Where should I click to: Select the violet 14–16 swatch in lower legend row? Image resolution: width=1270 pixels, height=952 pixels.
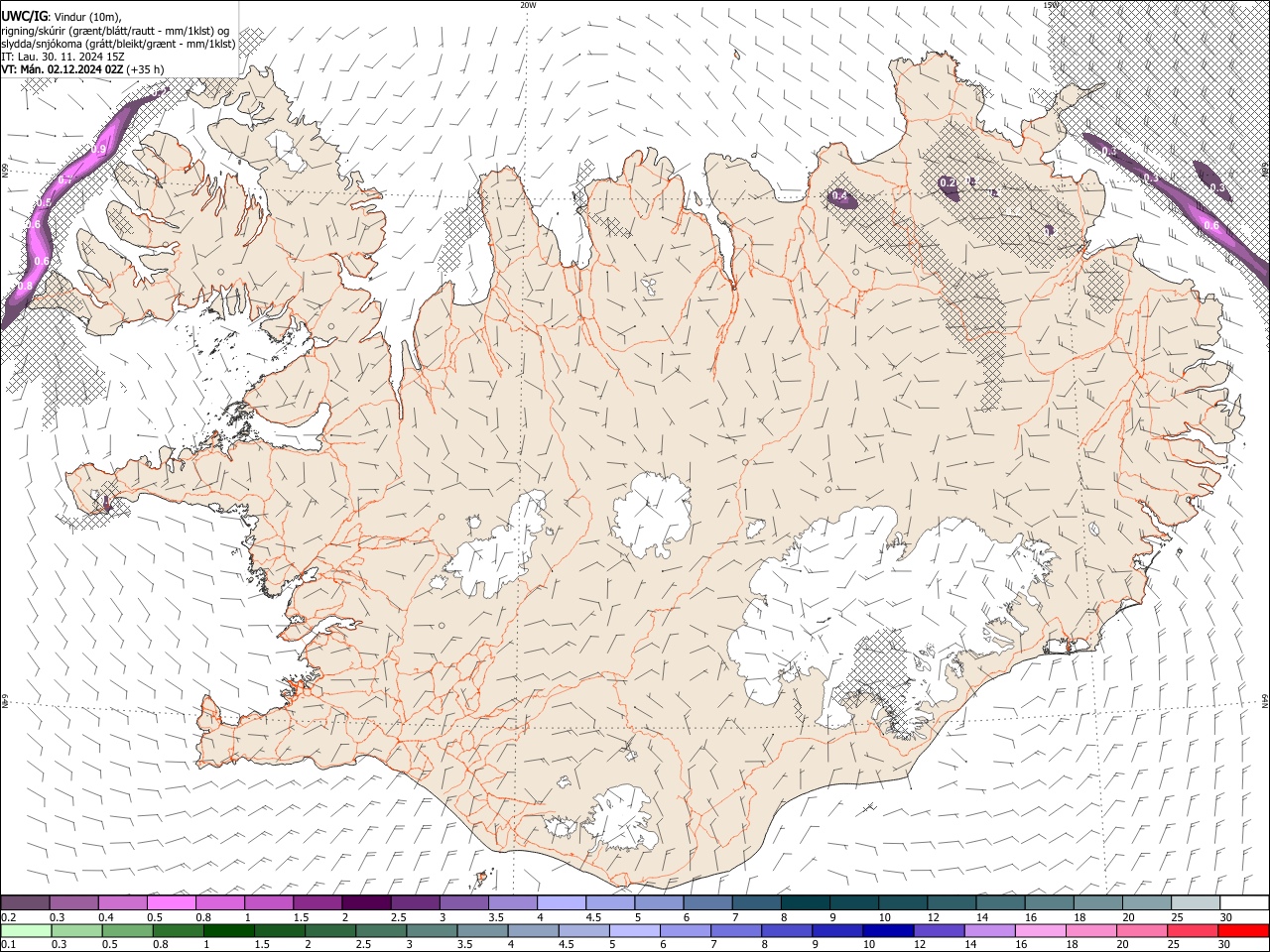[990, 931]
